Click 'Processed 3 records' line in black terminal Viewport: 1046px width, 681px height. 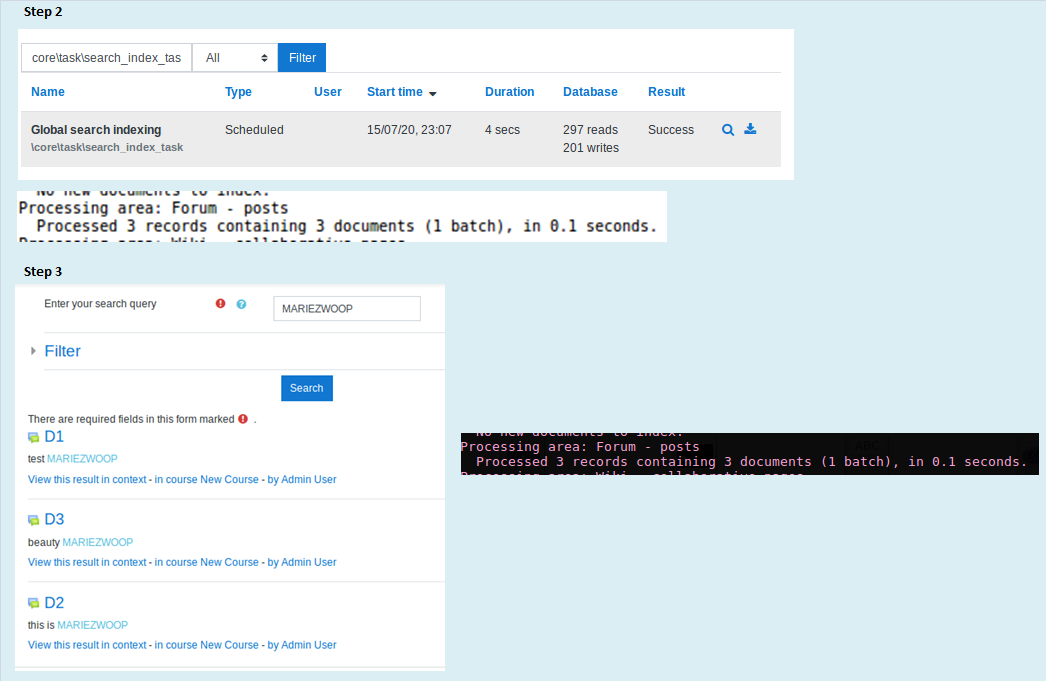752,462
